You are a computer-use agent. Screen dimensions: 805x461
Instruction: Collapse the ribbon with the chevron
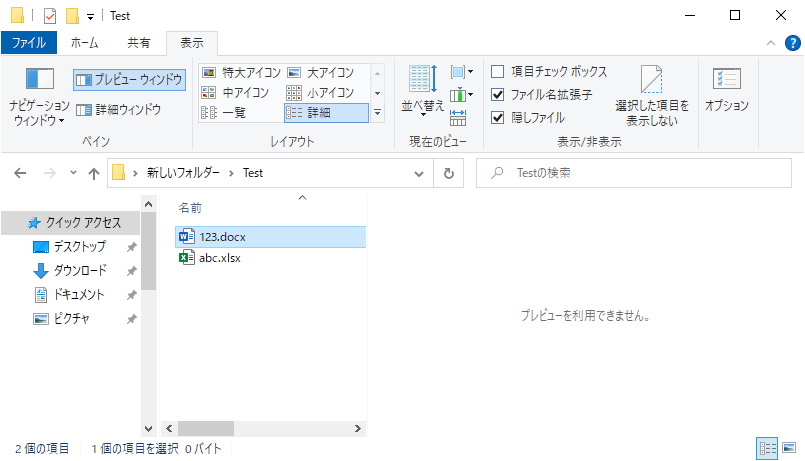pos(771,43)
